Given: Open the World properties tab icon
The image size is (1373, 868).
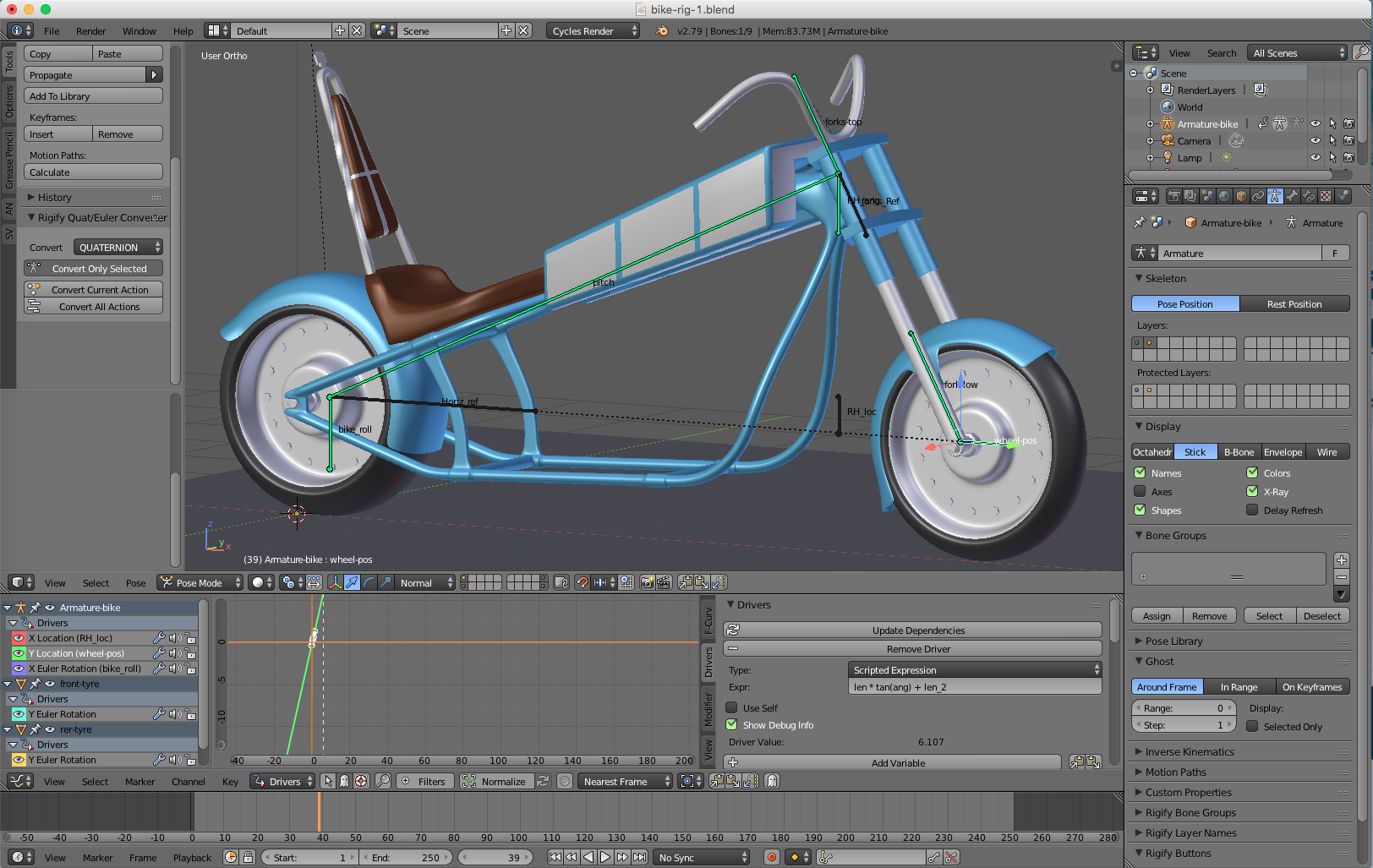Looking at the screenshot, I should click(1224, 196).
